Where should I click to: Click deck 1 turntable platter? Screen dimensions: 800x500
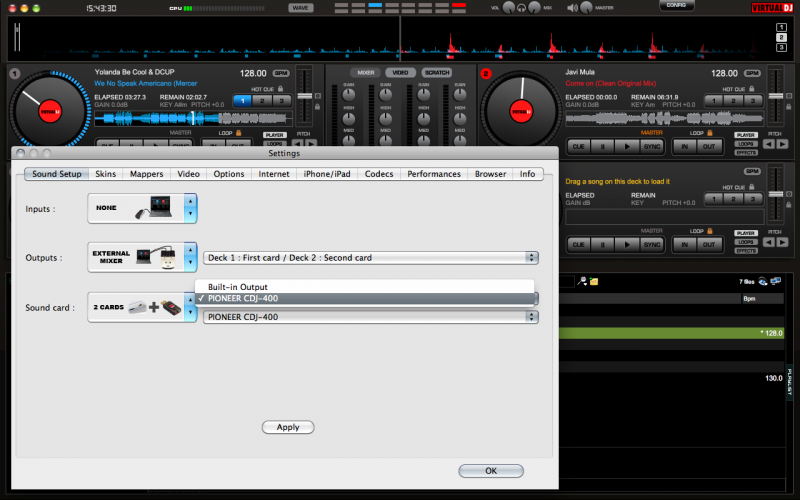click(50, 111)
